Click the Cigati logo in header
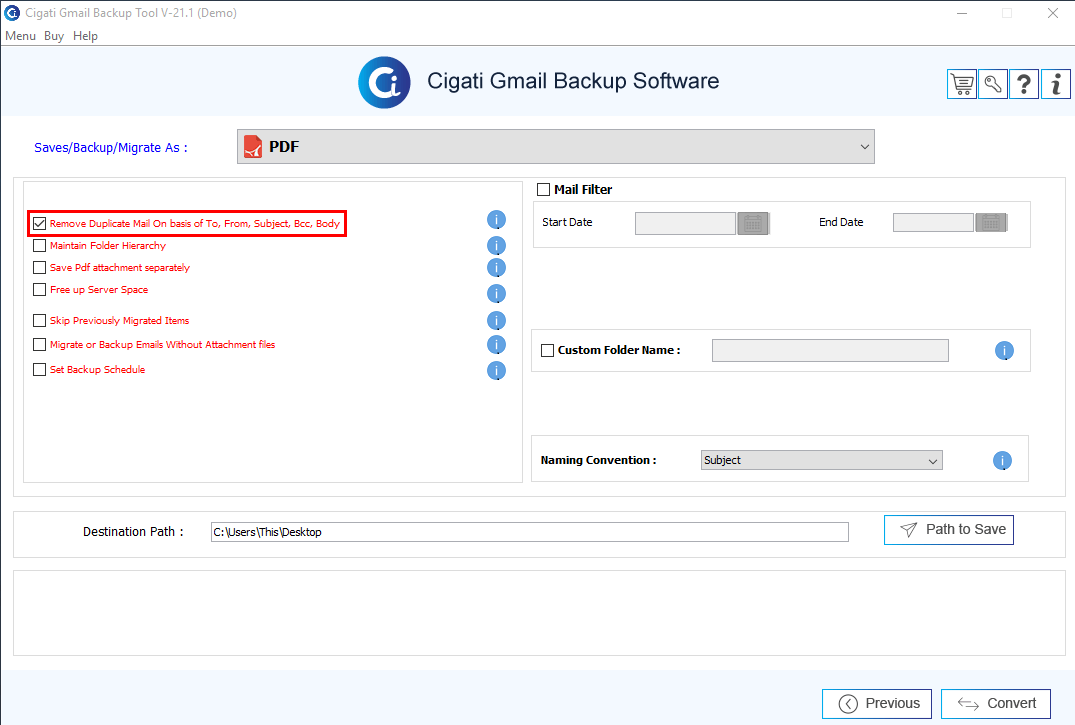 [x=385, y=82]
